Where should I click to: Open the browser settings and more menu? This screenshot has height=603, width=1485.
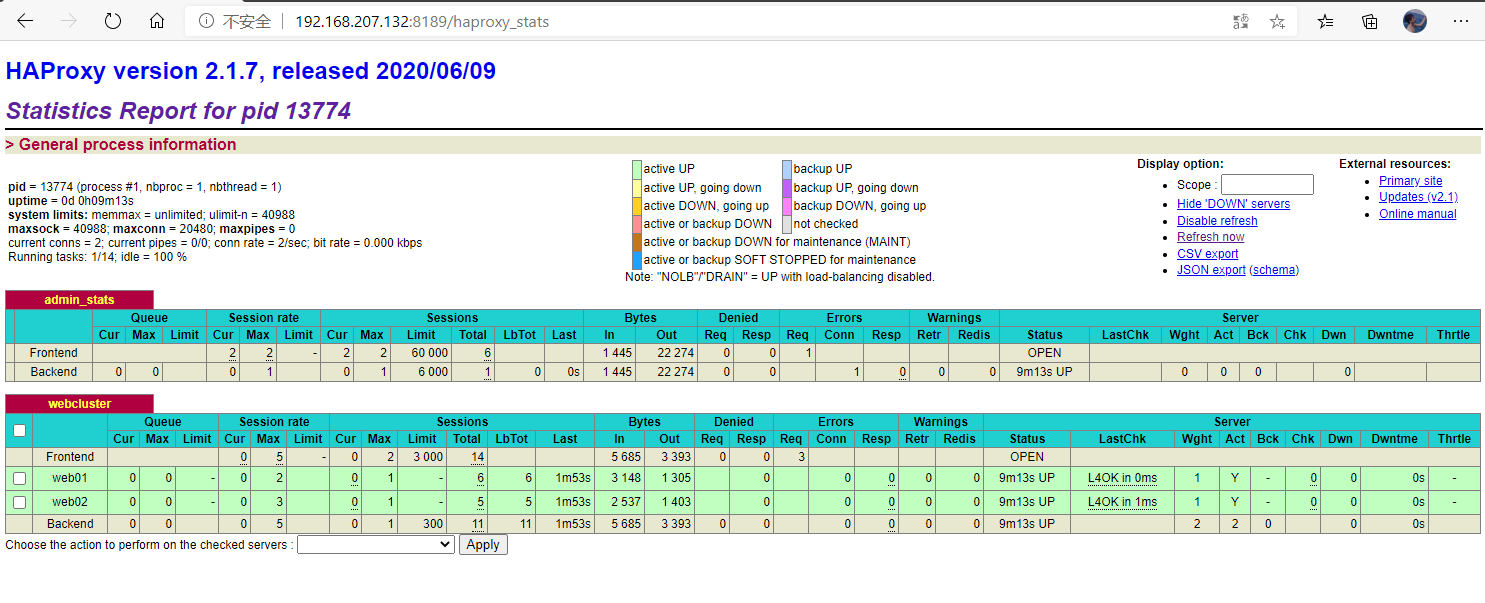pos(1459,21)
